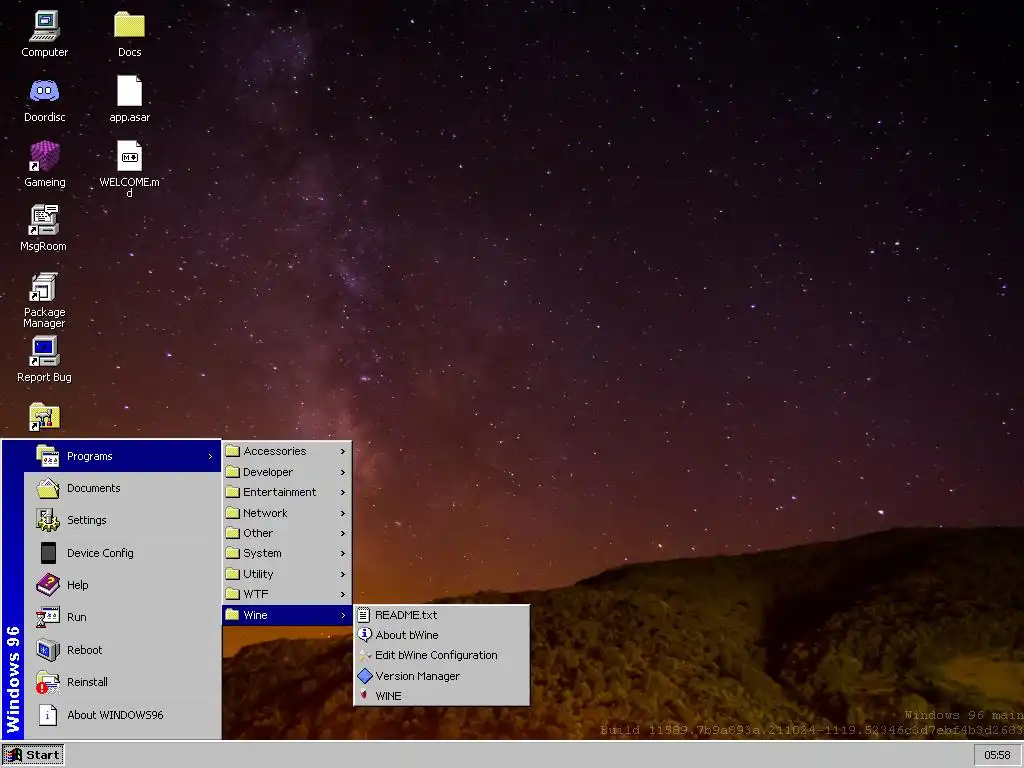Click the Start button on taskbar
Screen dimensions: 1024x768
(x=33, y=755)
